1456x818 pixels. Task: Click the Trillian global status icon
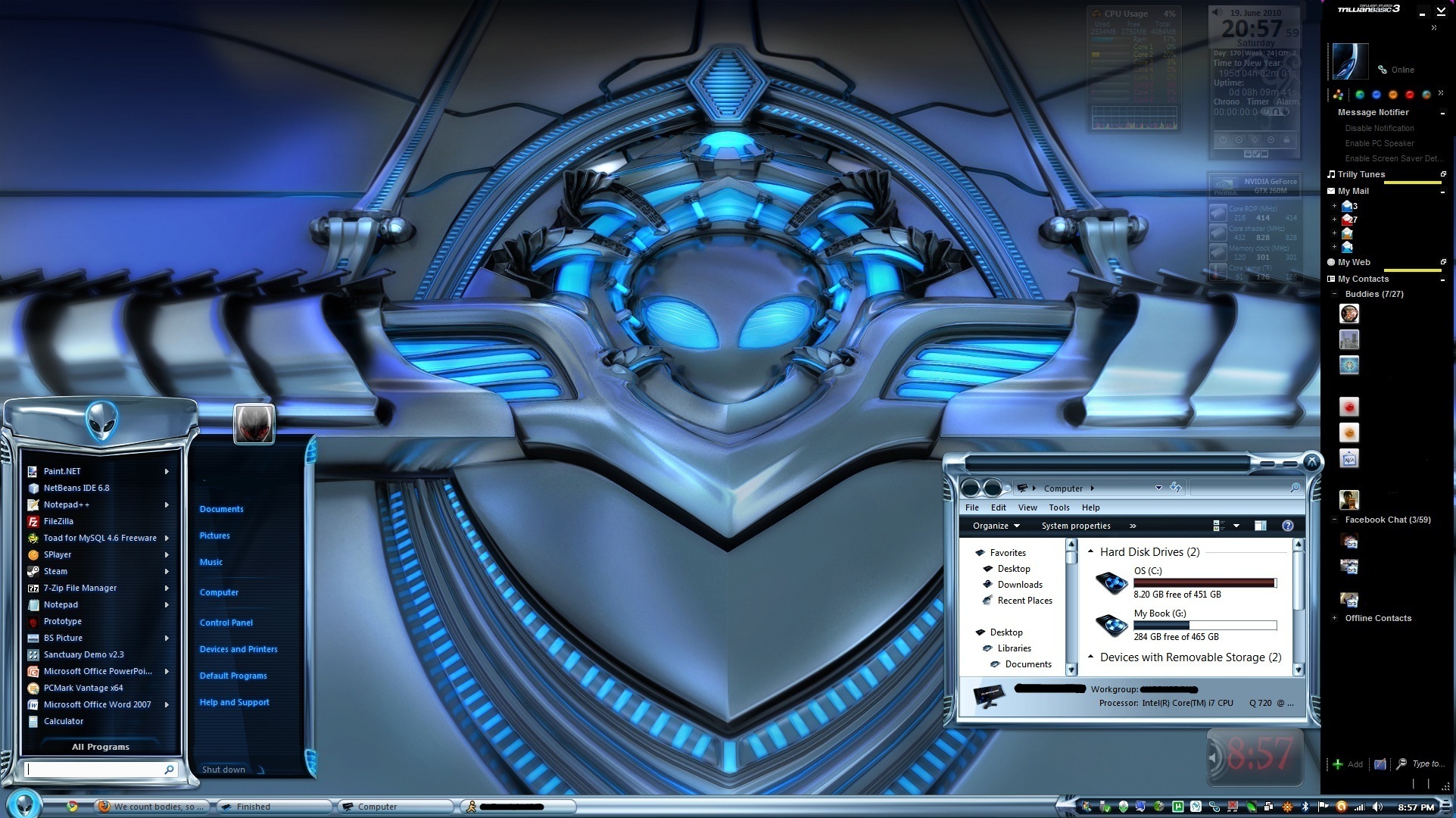coord(1339,95)
